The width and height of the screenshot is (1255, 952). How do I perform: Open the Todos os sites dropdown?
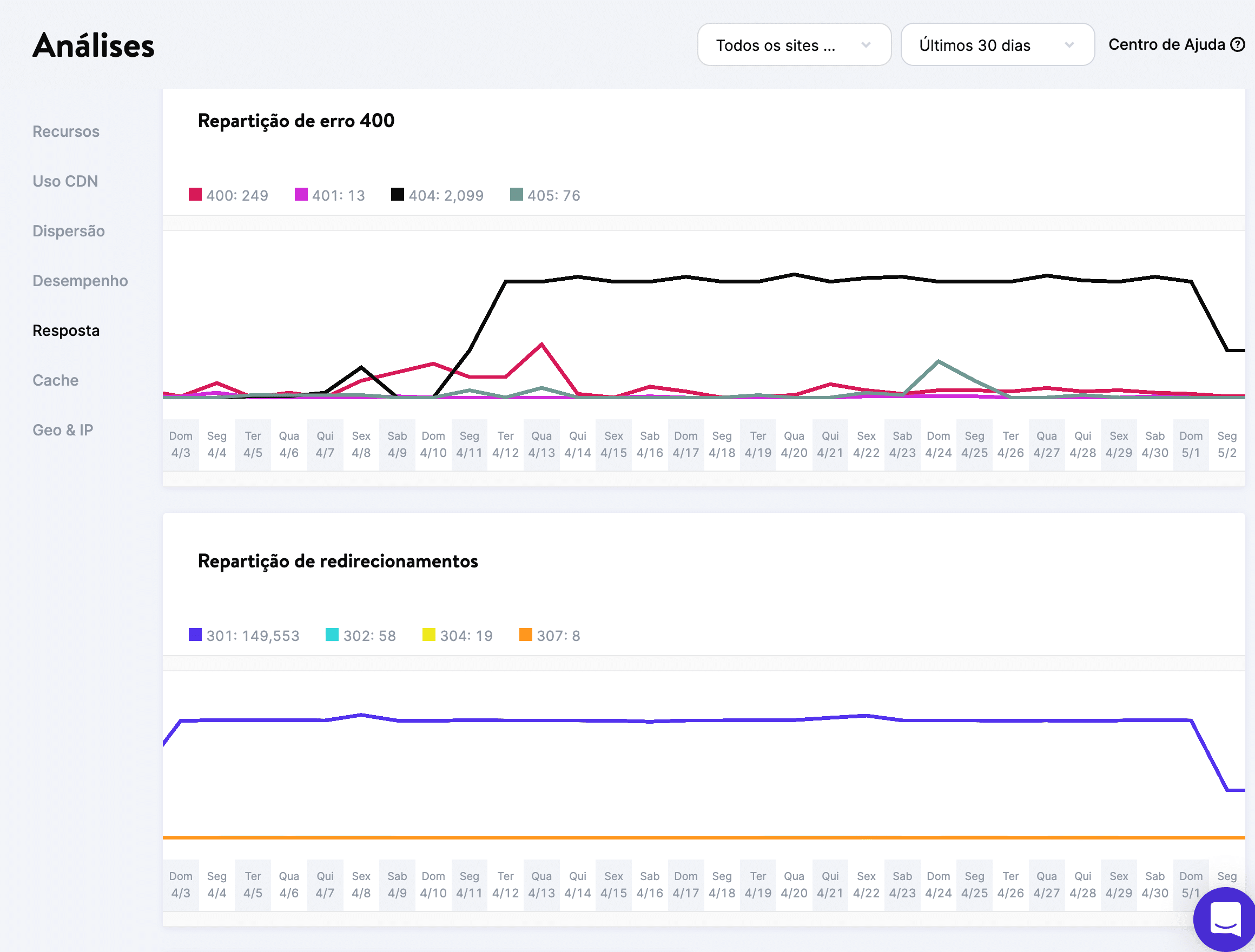pos(794,44)
